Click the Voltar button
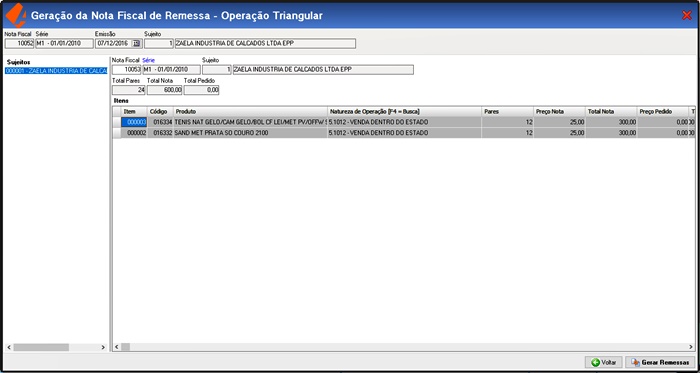Screen dimensions: 700x373 pos(604,362)
